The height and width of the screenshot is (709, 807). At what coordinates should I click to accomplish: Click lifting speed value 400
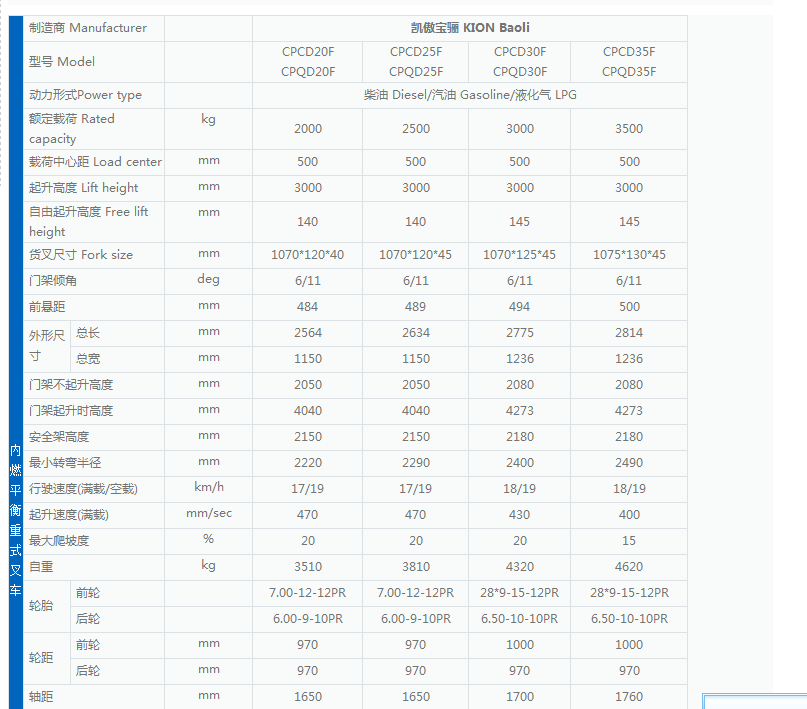[629, 515]
